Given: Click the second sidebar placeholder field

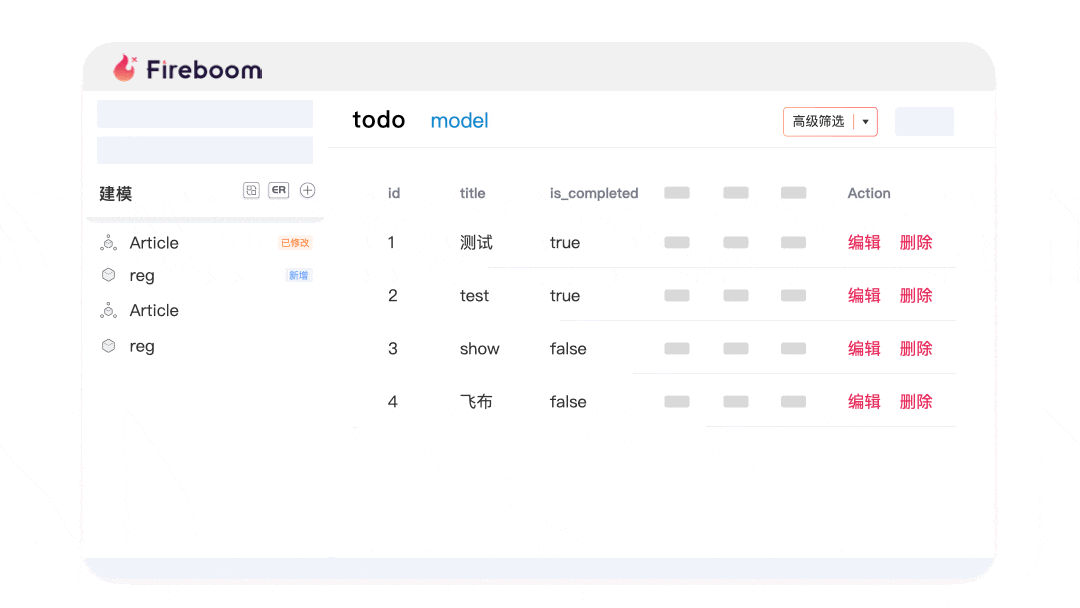Looking at the screenshot, I should tap(205, 150).
